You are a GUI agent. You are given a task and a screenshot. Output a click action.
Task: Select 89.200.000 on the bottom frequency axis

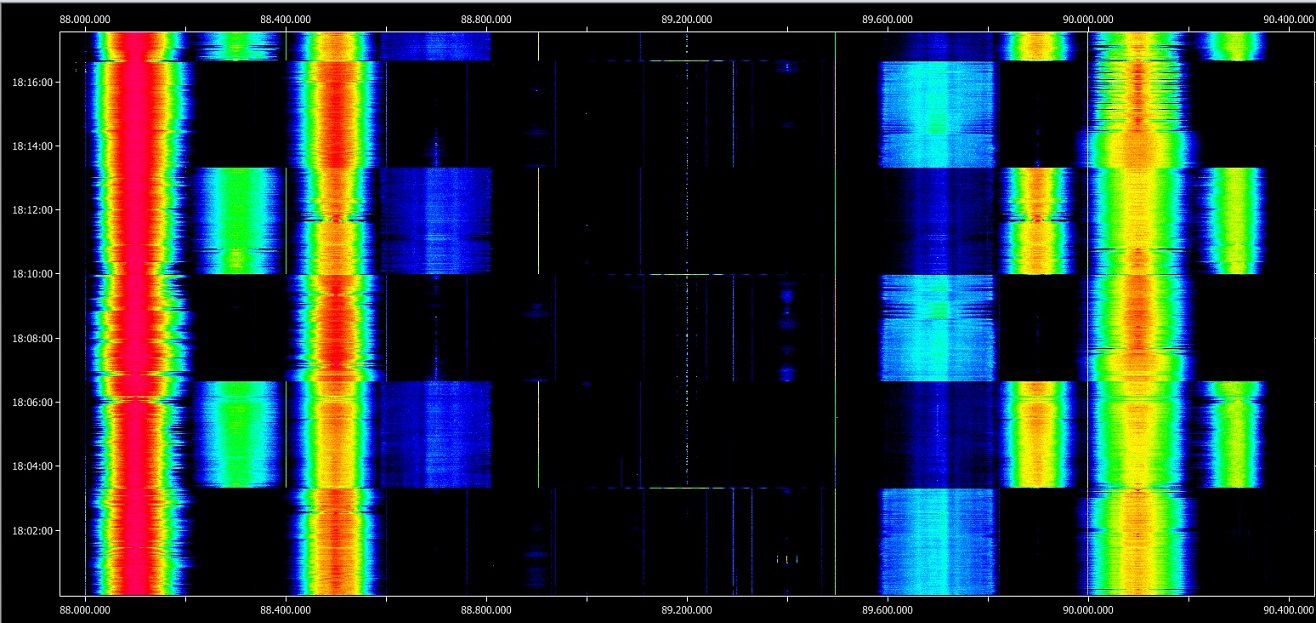(687, 607)
